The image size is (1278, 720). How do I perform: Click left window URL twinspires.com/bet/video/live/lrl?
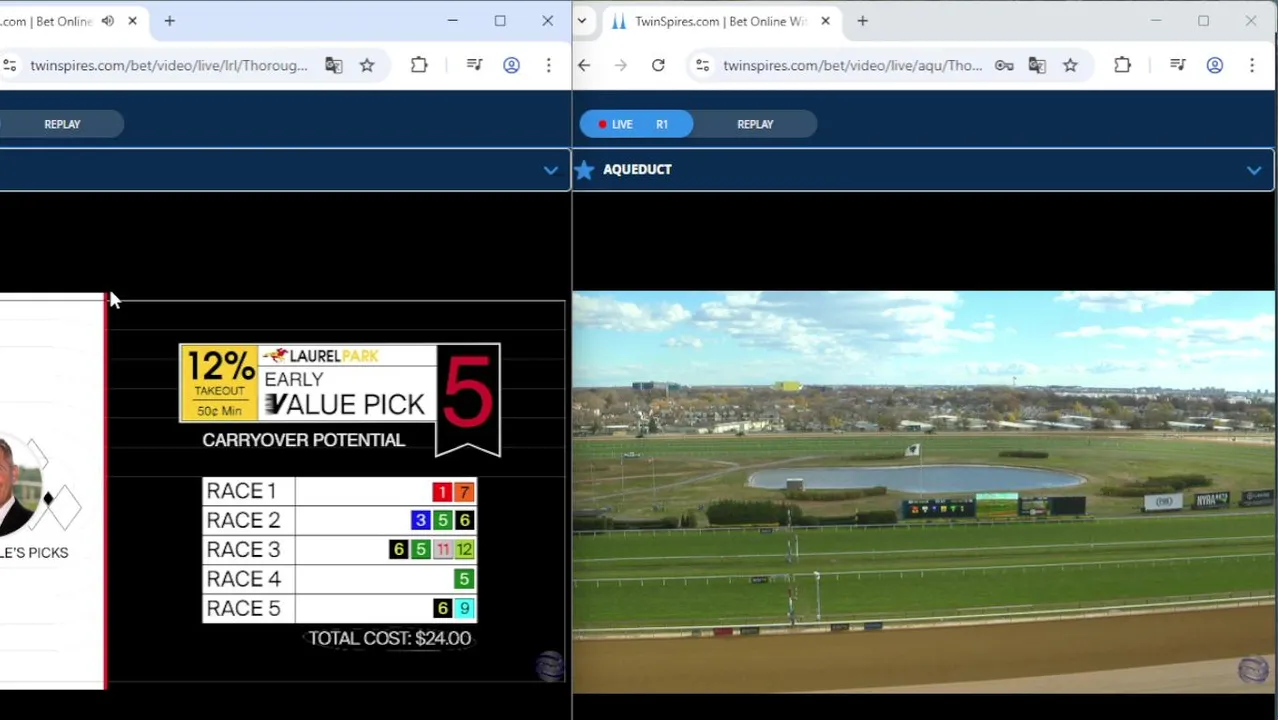click(169, 65)
